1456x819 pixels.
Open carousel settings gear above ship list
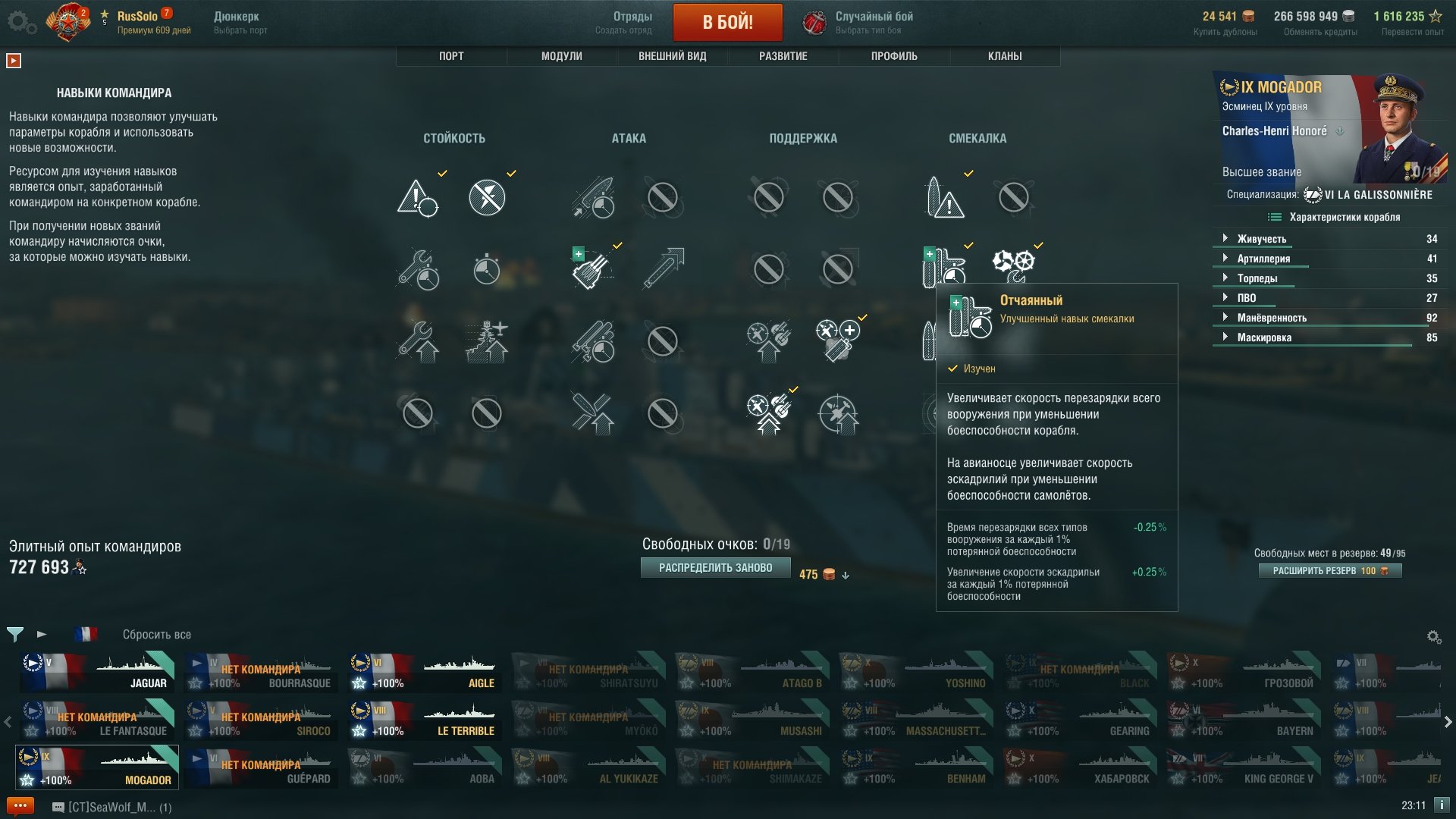(x=1434, y=637)
